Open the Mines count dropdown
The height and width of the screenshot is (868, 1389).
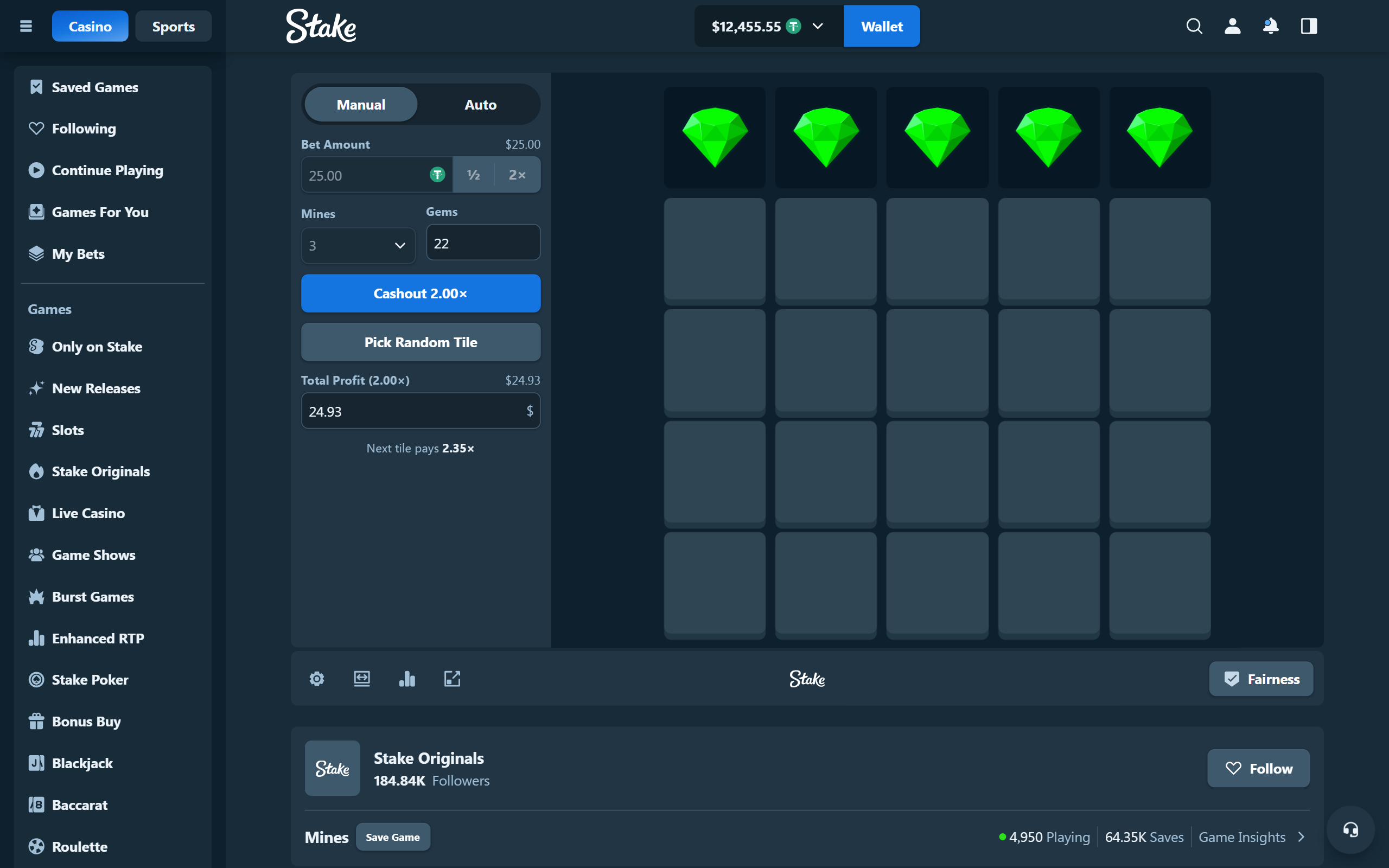coord(358,246)
